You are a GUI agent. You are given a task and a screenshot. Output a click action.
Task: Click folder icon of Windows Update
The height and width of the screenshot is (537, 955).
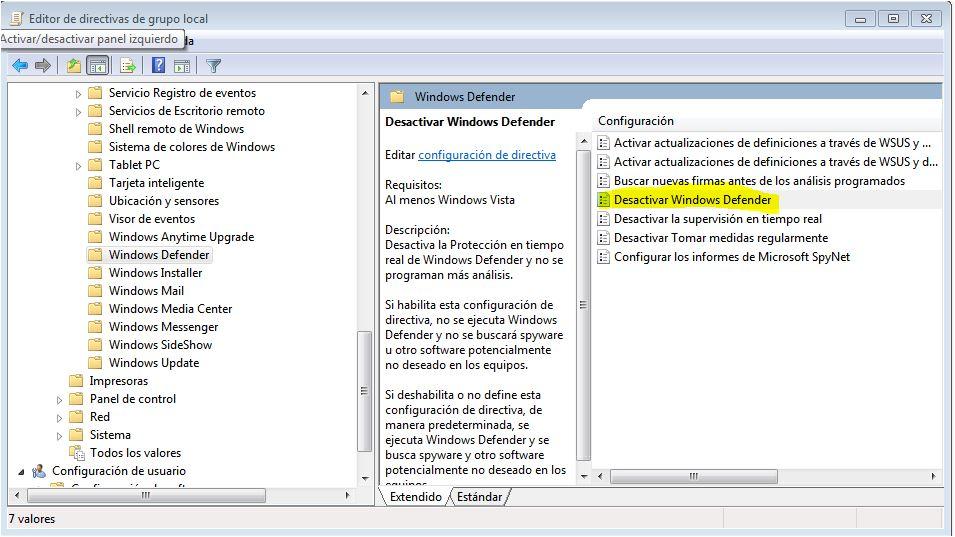pos(95,363)
